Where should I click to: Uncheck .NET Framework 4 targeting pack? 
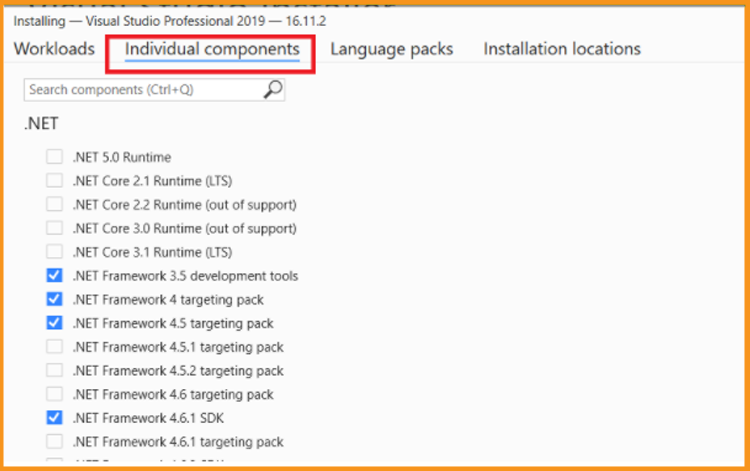tap(54, 299)
